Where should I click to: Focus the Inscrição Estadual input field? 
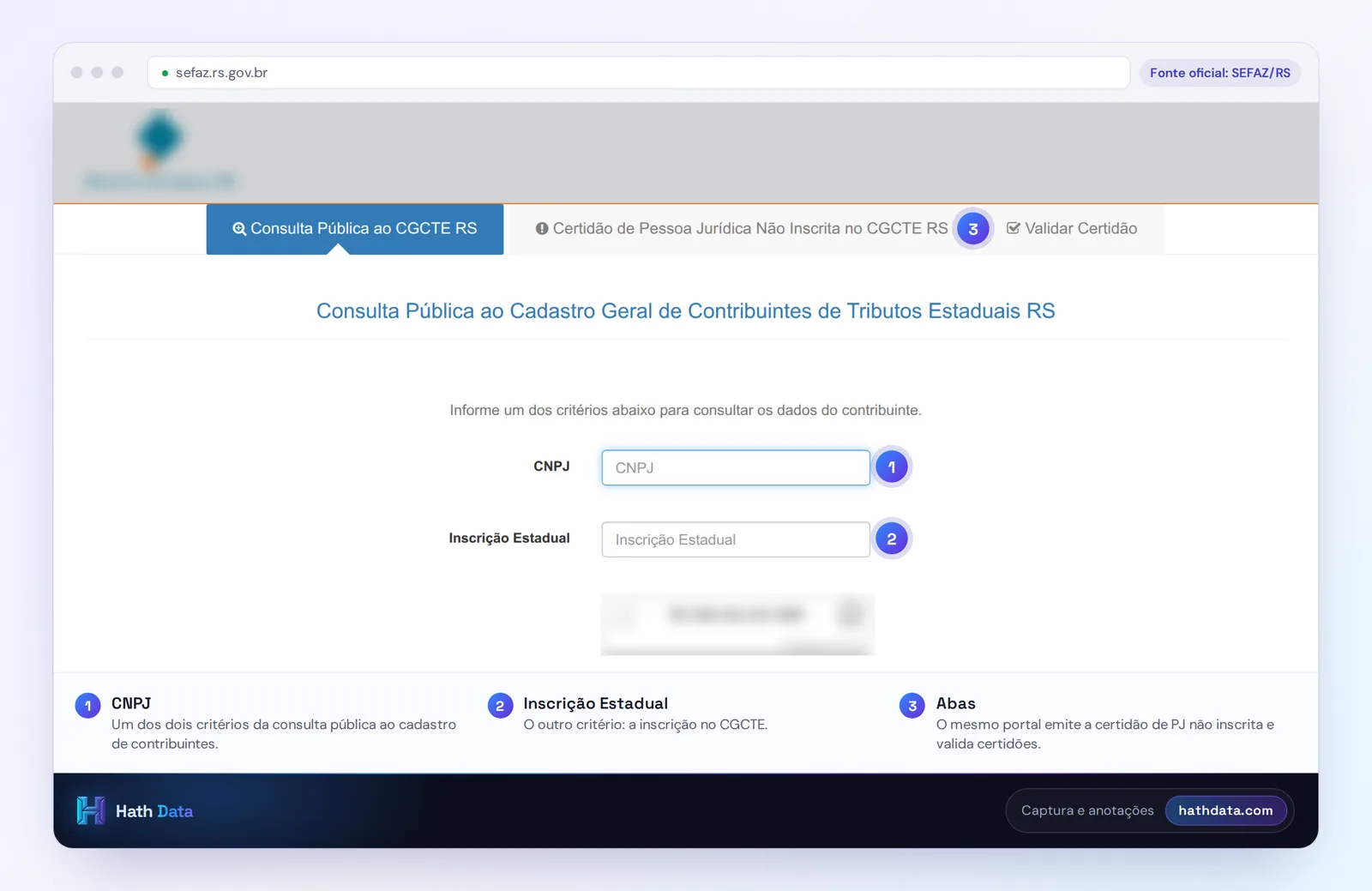point(736,539)
